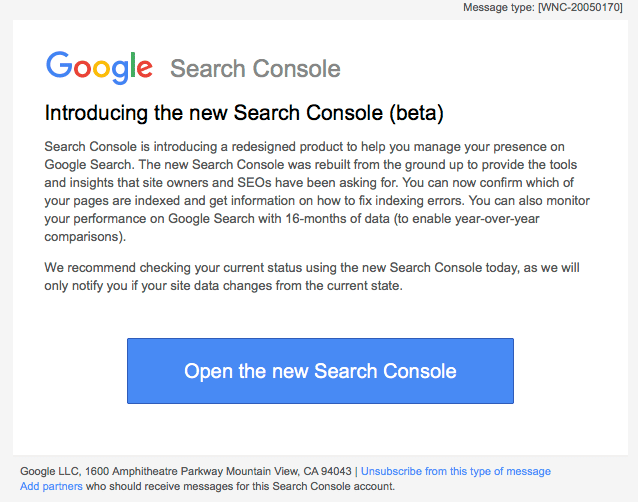Click the first paragraph about redesigned product
Screen dimensions: 638x502
317,191
